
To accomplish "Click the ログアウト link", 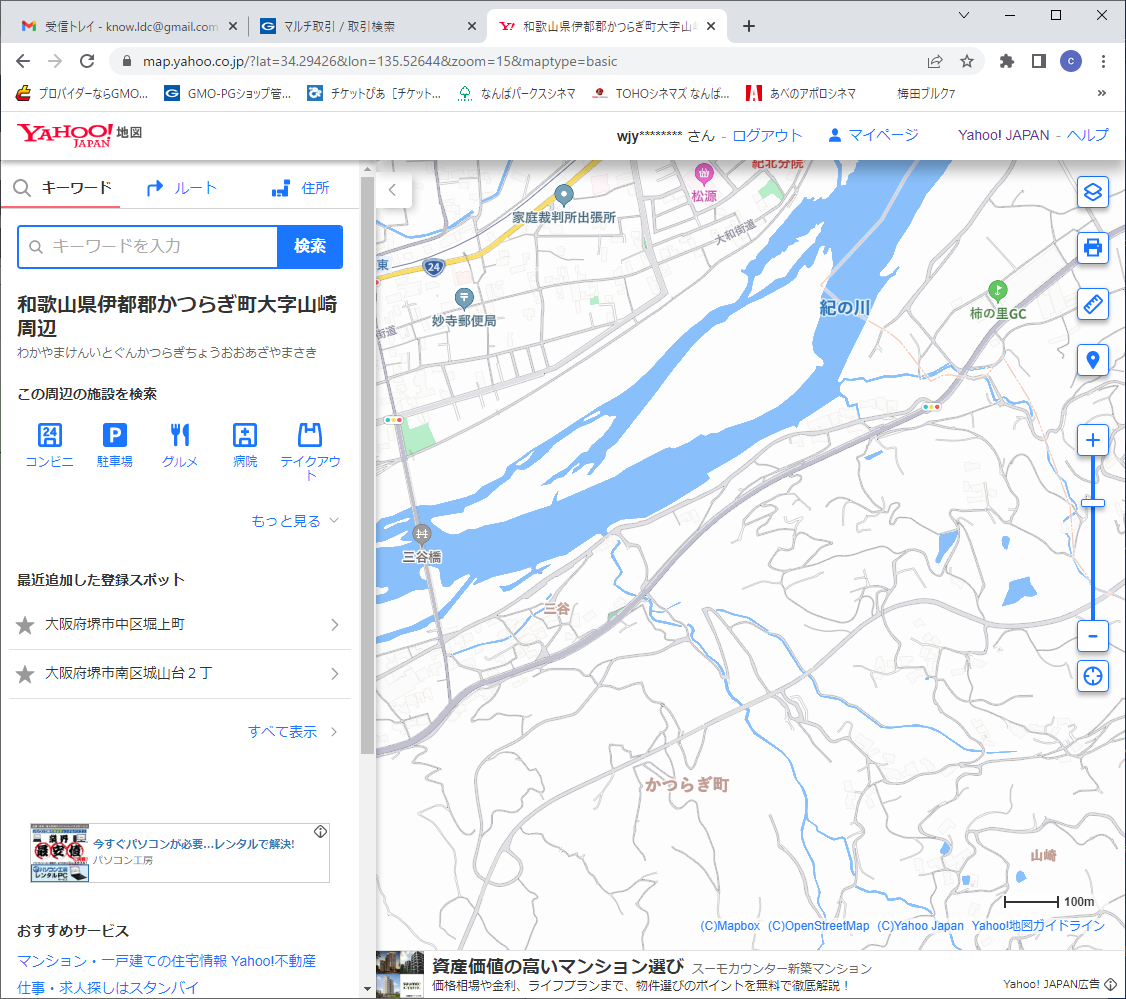I will click(x=767, y=135).
